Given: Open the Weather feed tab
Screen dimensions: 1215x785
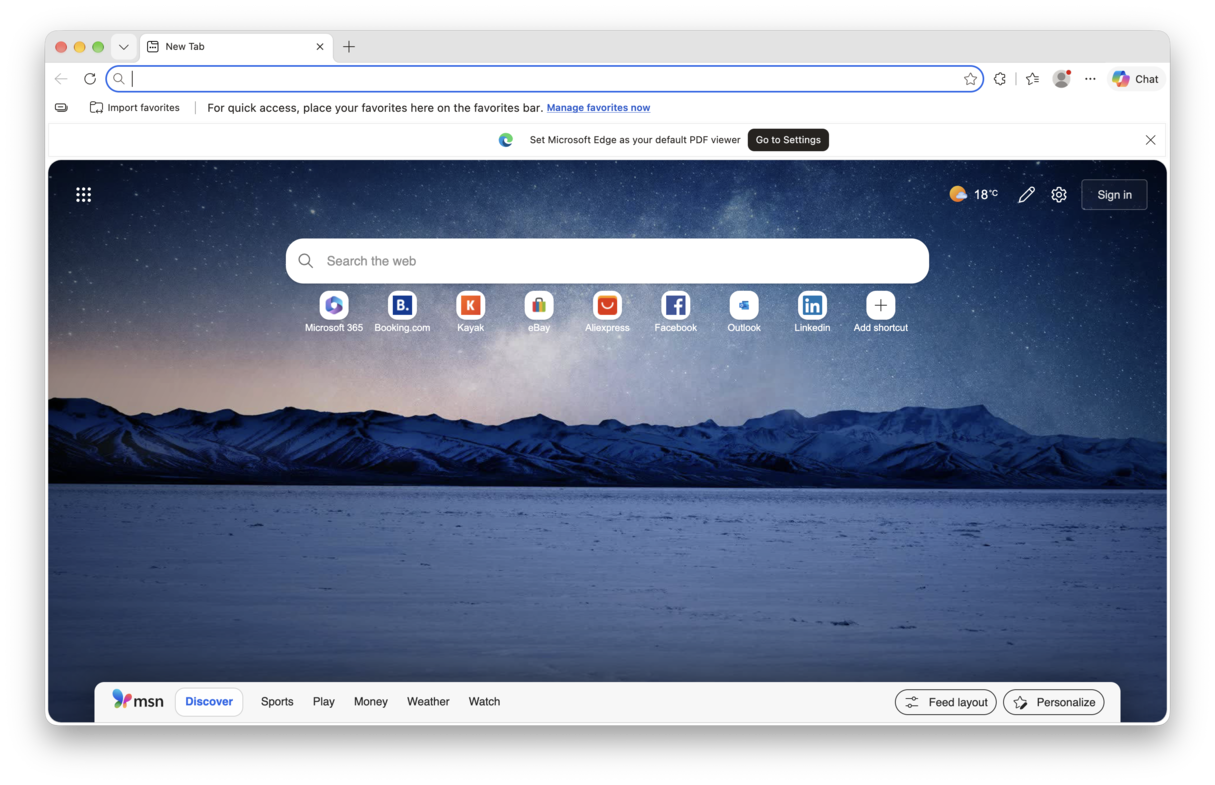Looking at the screenshot, I should click(428, 702).
